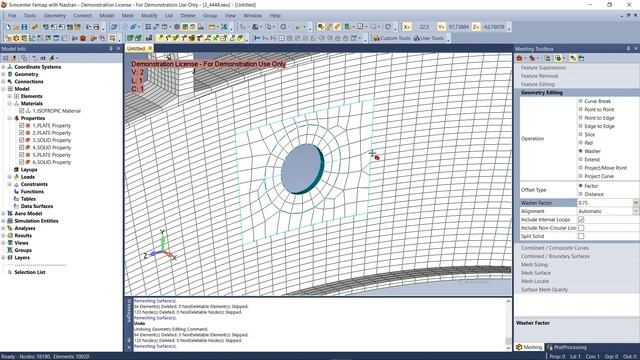Expand the Elements tree node
This screenshot has width=640, height=360.
[10, 96]
